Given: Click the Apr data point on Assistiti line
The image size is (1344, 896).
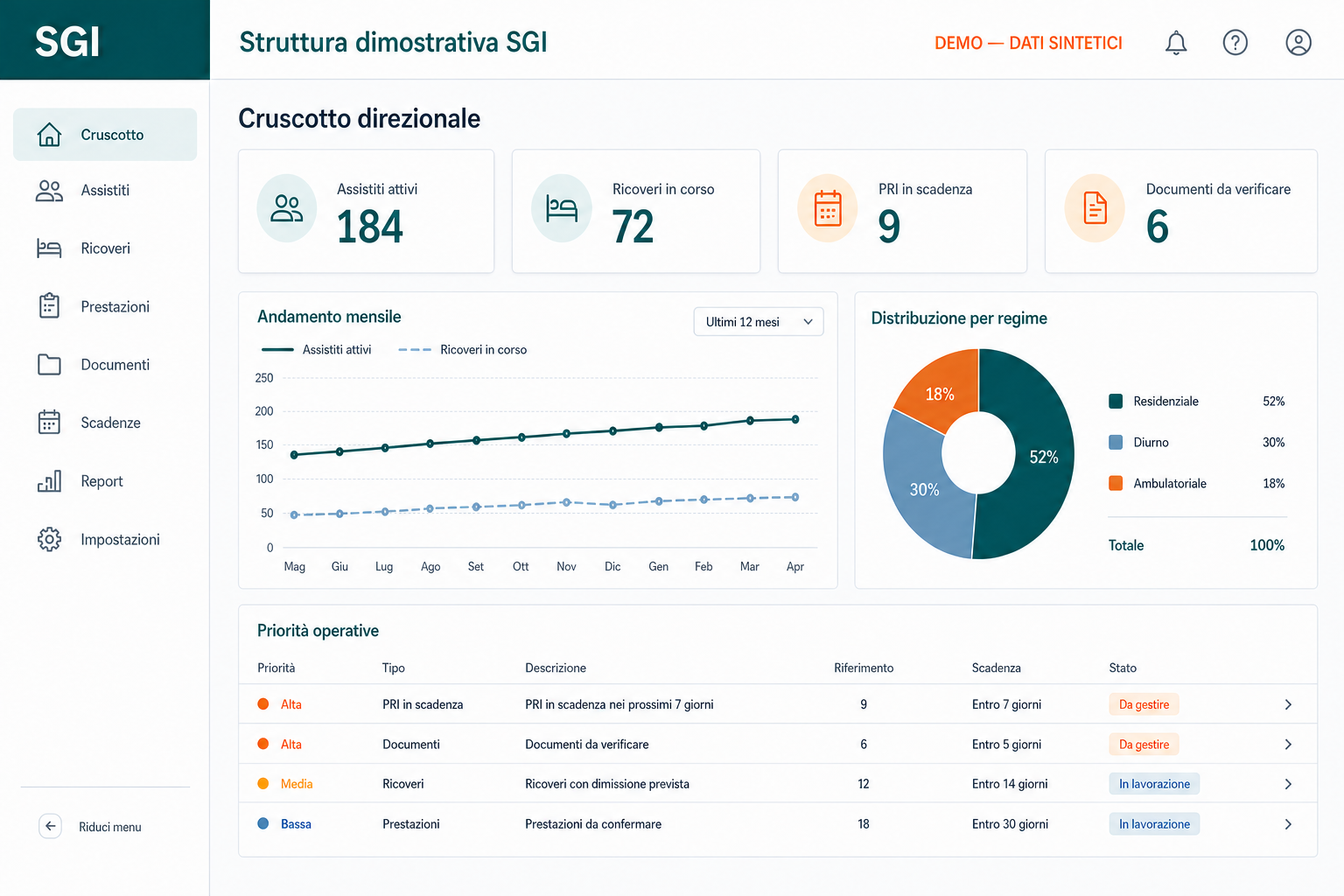Looking at the screenshot, I should pyautogui.click(x=795, y=419).
